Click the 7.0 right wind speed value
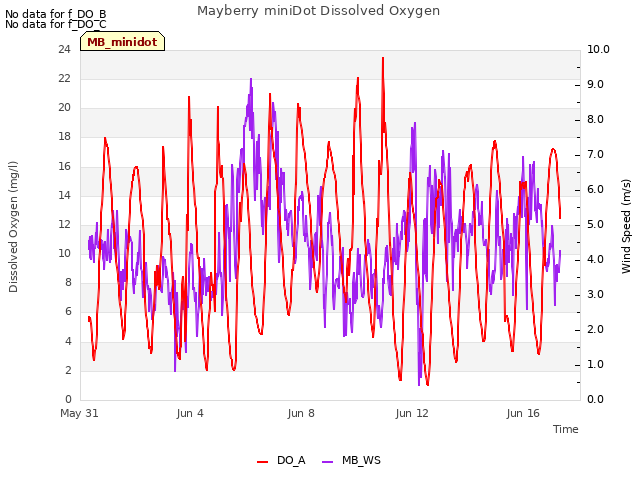 (595, 154)
